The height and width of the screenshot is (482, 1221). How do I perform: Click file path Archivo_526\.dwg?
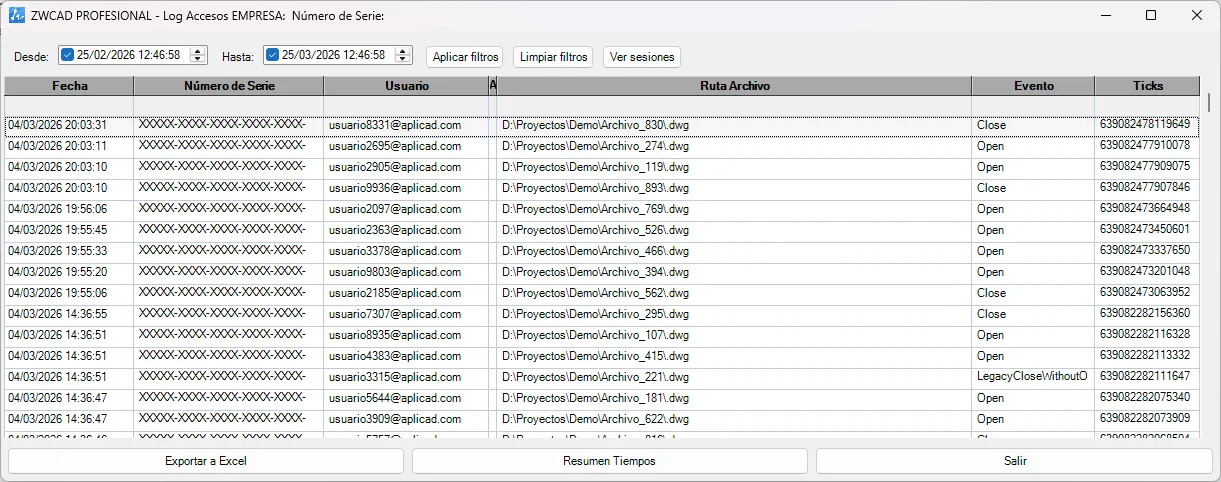click(596, 230)
